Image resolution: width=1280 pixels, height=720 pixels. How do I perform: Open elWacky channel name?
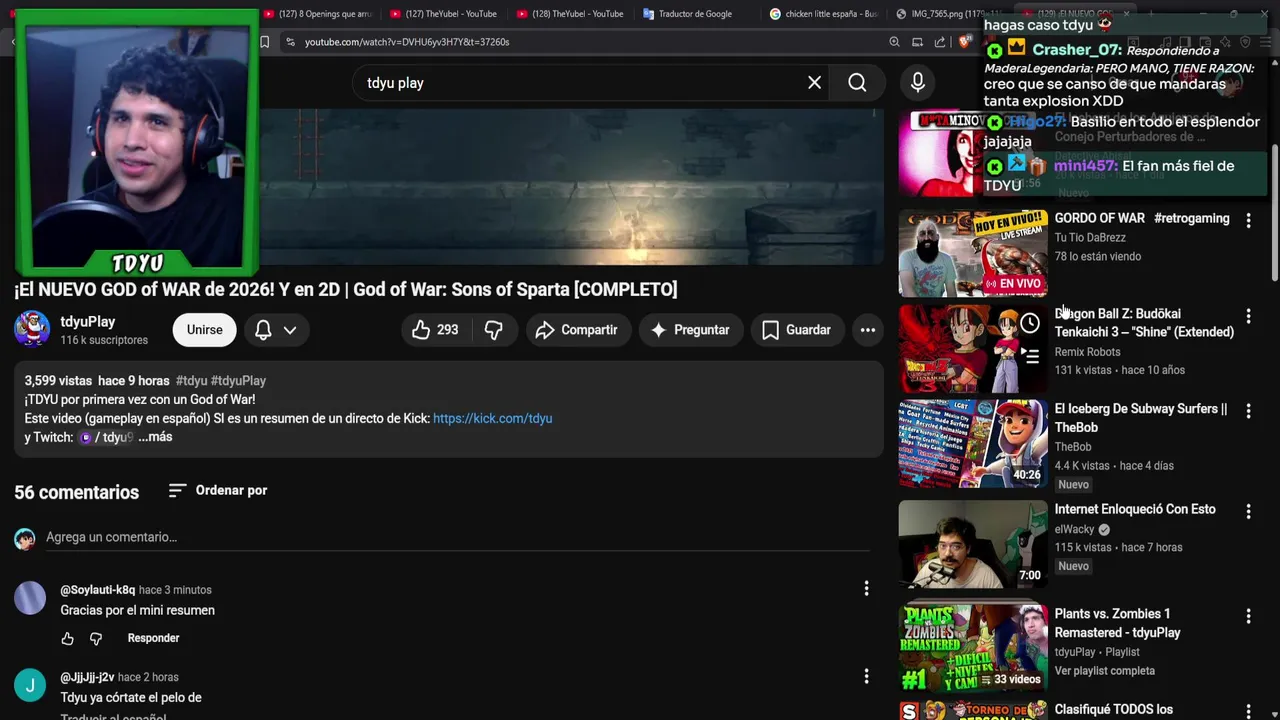tap(1074, 529)
